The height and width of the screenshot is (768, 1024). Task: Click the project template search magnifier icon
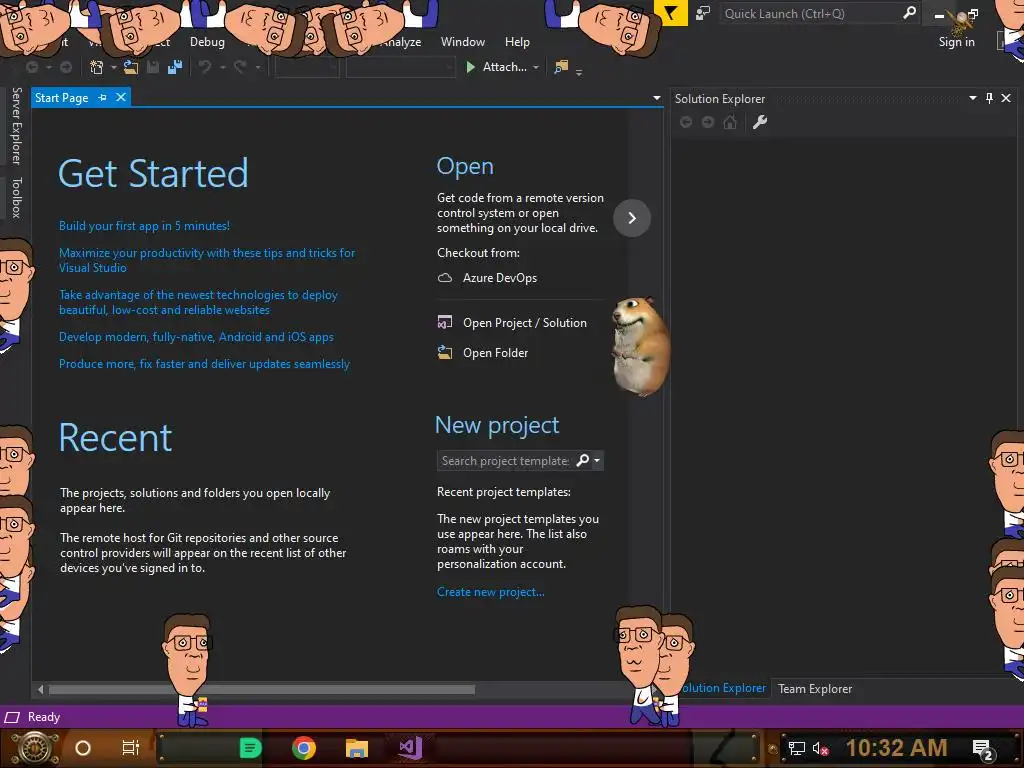coord(583,460)
